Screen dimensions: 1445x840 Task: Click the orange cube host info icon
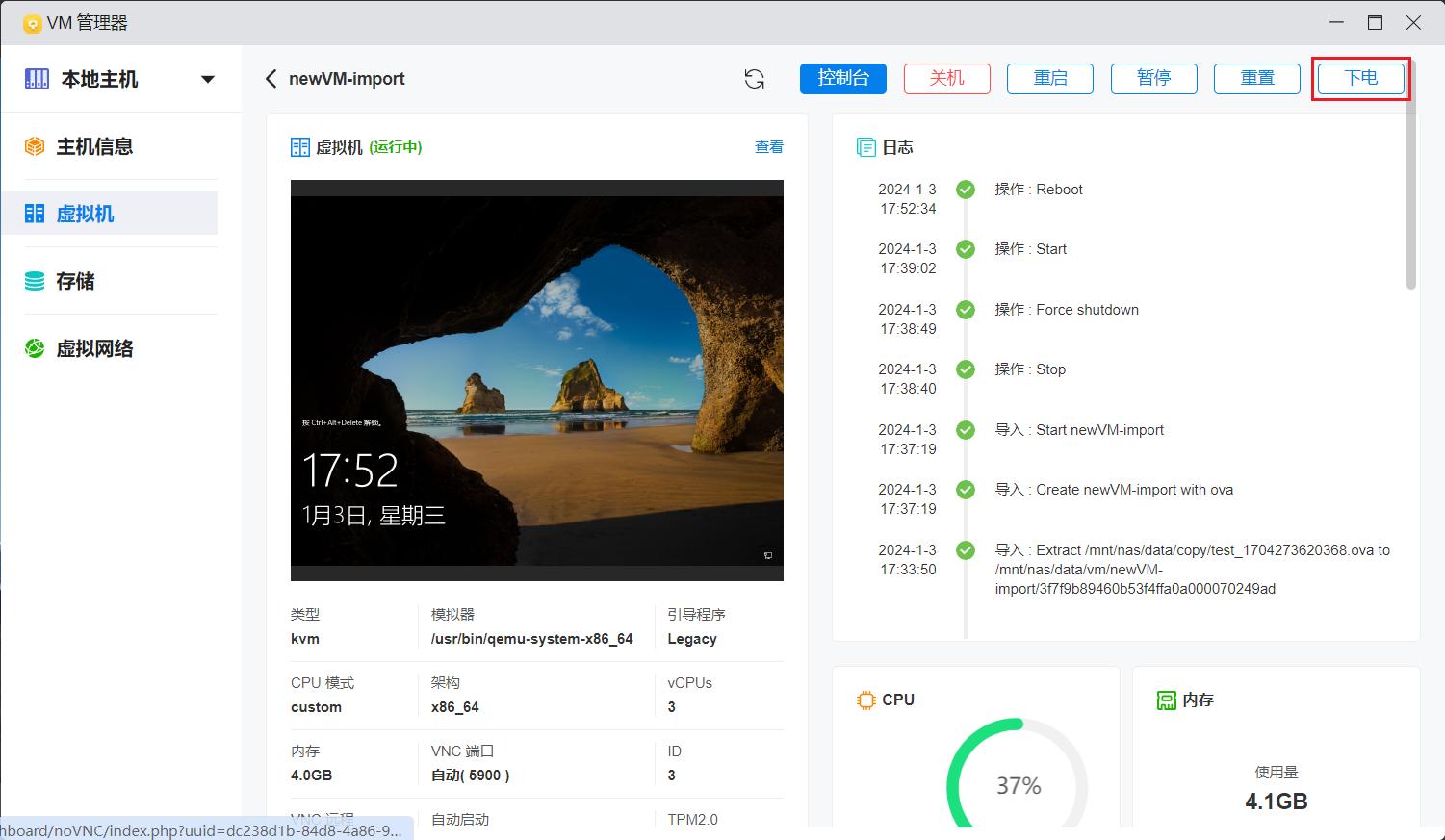click(x=35, y=146)
